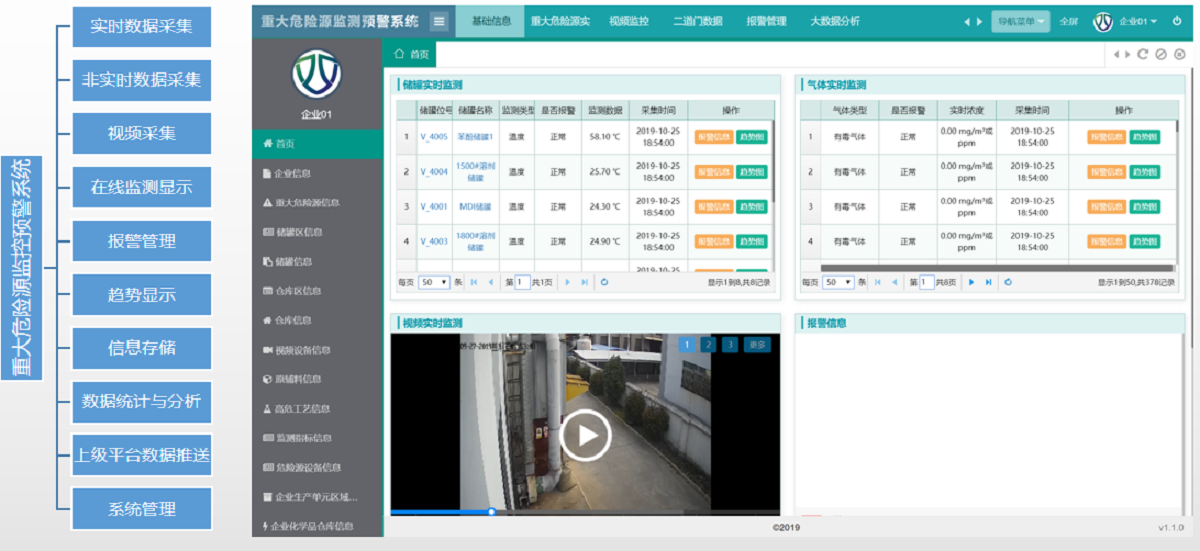Play the live video feed
Screen dimensions: 1200x551
pos(585,435)
